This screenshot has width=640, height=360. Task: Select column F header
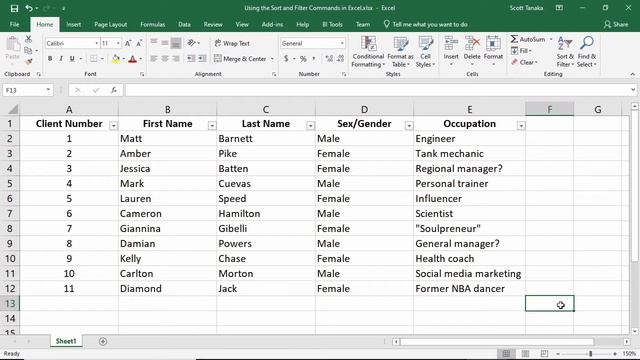coord(549,109)
